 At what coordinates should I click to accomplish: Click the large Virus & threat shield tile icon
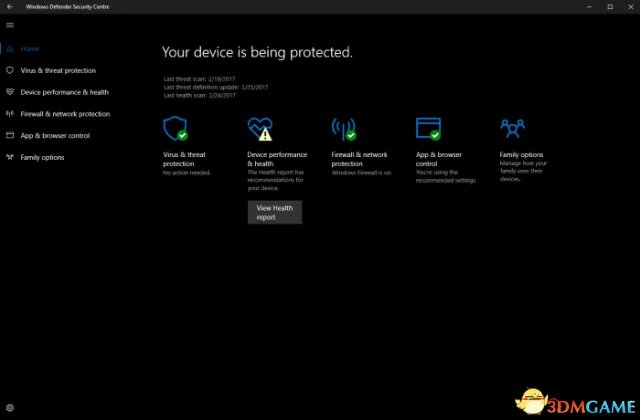click(176, 128)
